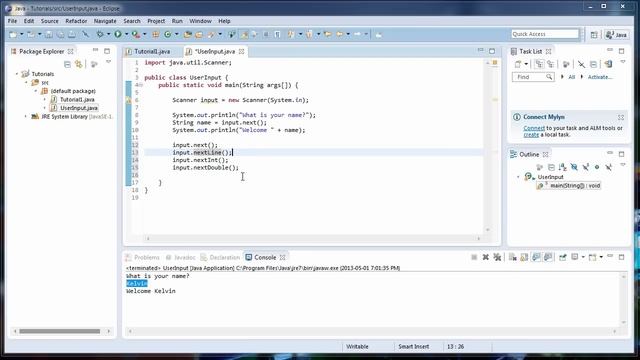Toggle Scroll Lock in Console toolbar
The image size is (640, 360).
pos(524,257)
